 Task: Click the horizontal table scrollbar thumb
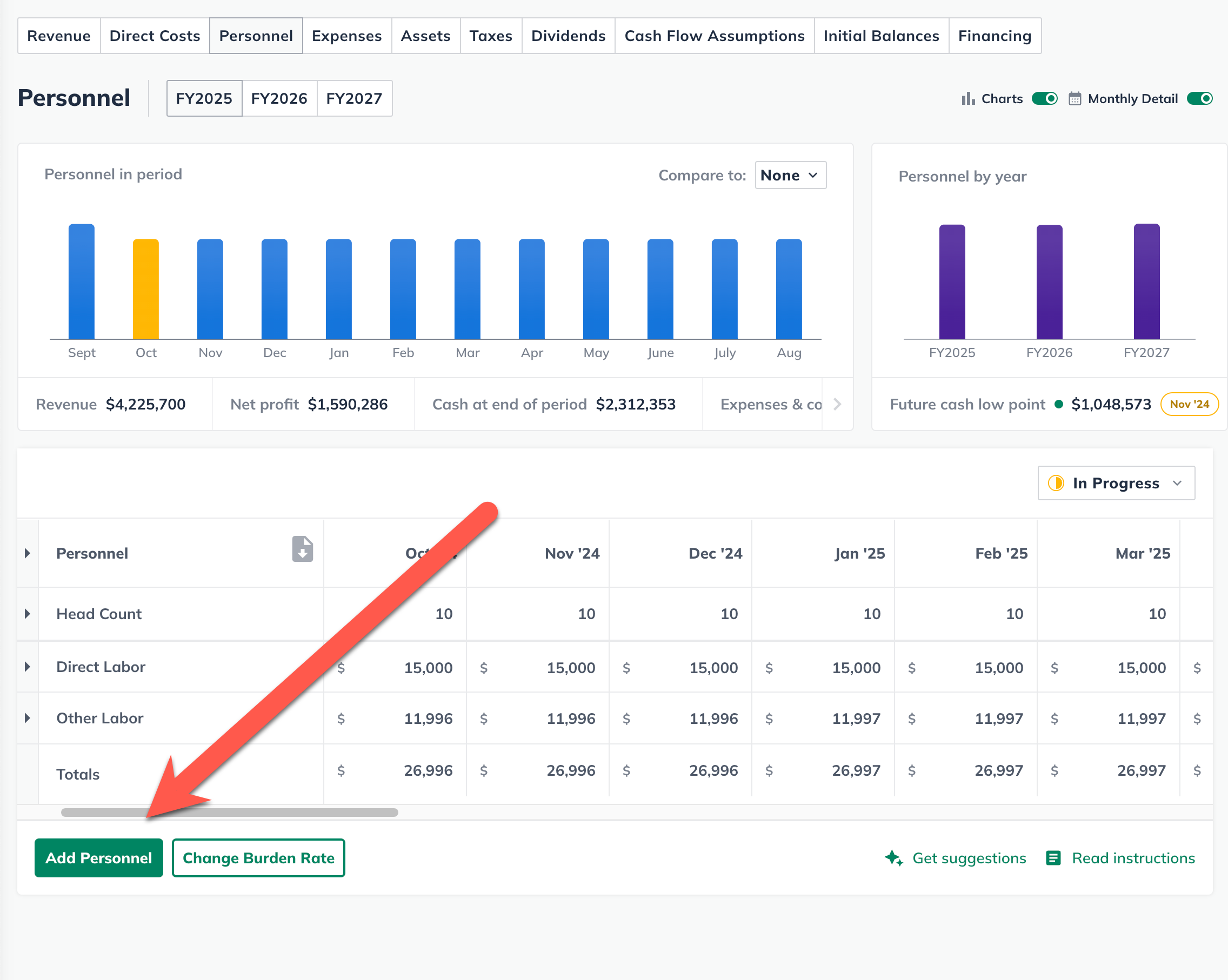pos(230,812)
